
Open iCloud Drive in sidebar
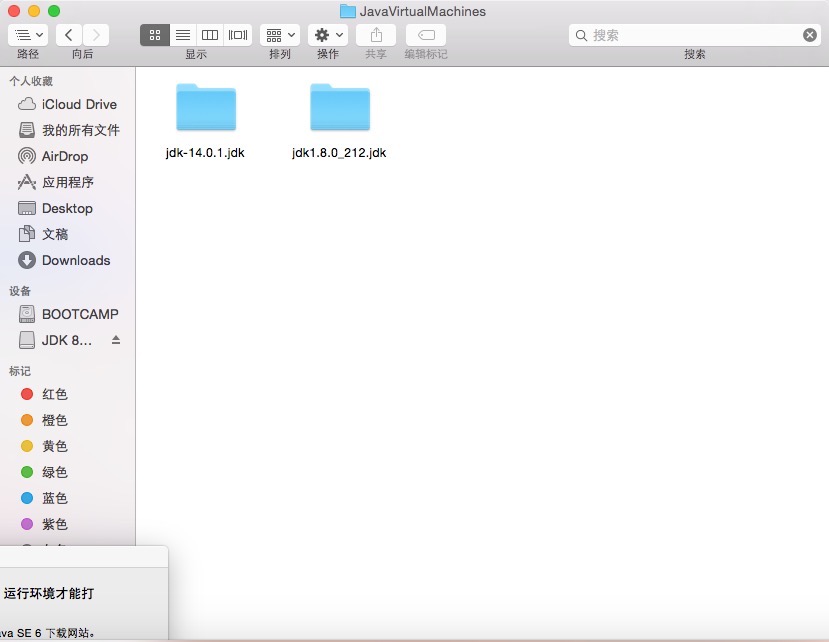coord(68,104)
